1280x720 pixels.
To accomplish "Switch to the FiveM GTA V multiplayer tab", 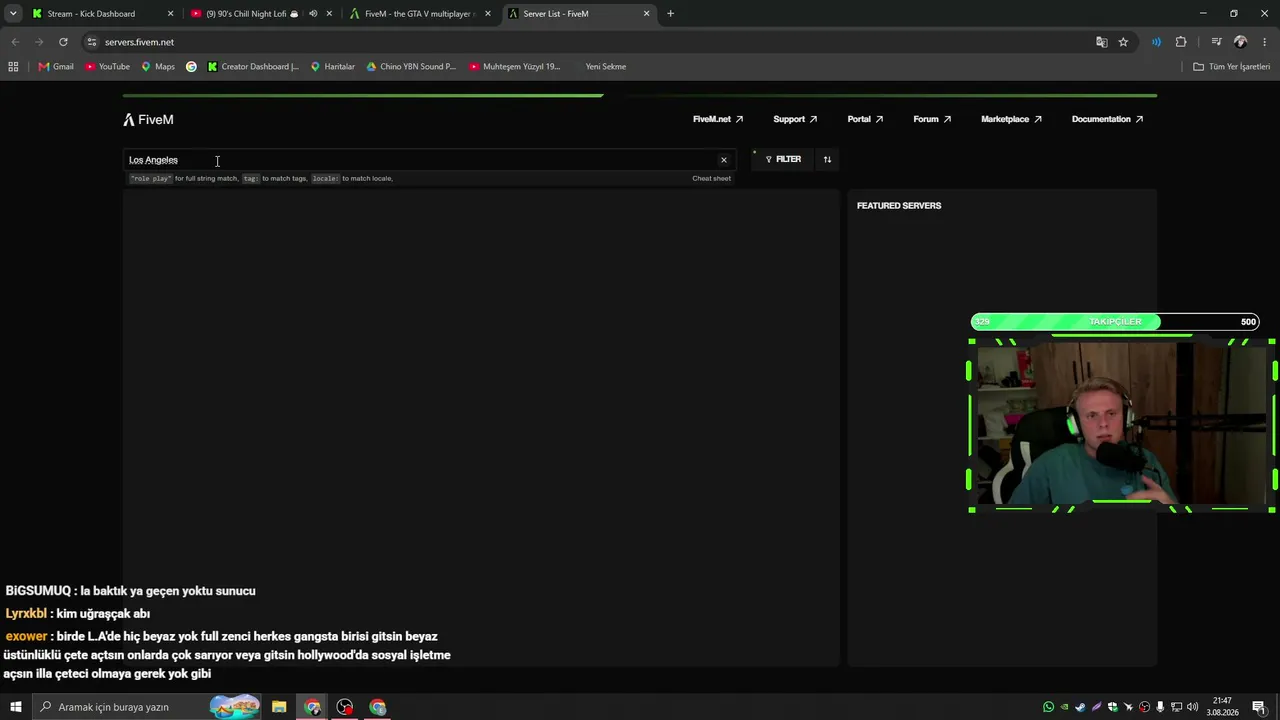I will pyautogui.click(x=418, y=14).
